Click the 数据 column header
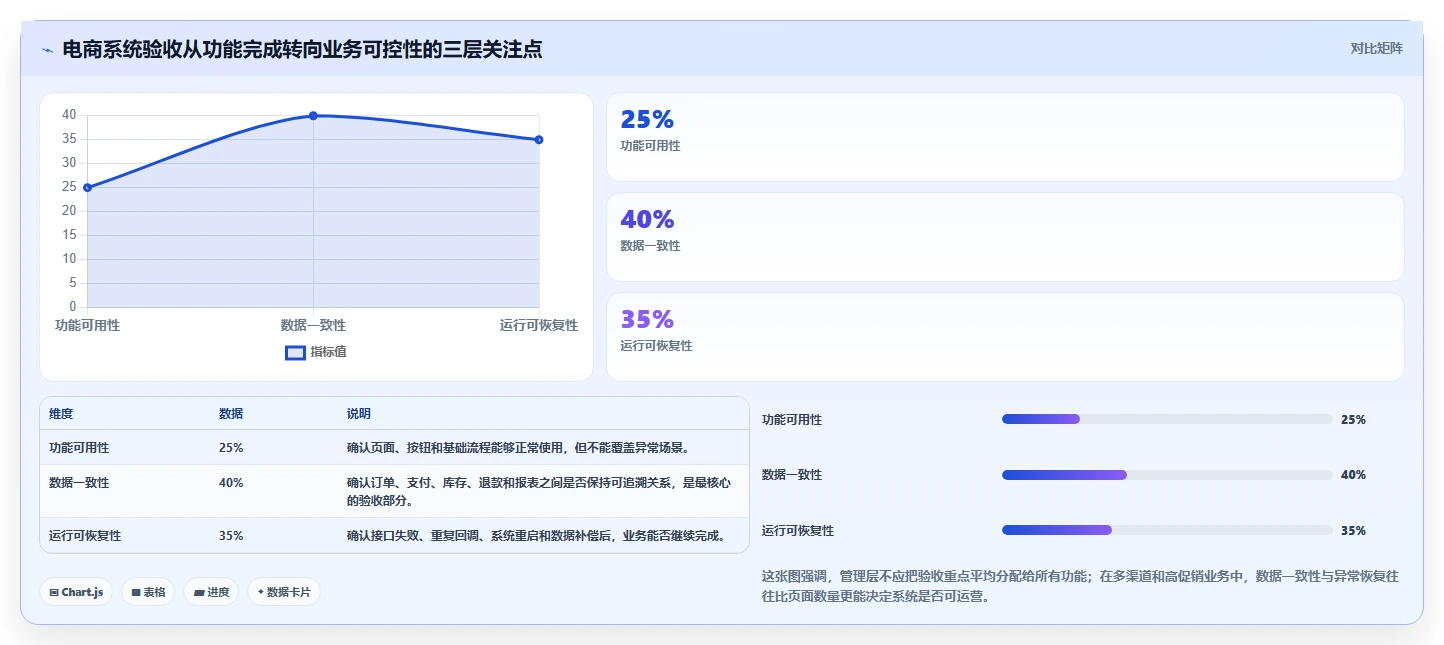 click(231, 414)
